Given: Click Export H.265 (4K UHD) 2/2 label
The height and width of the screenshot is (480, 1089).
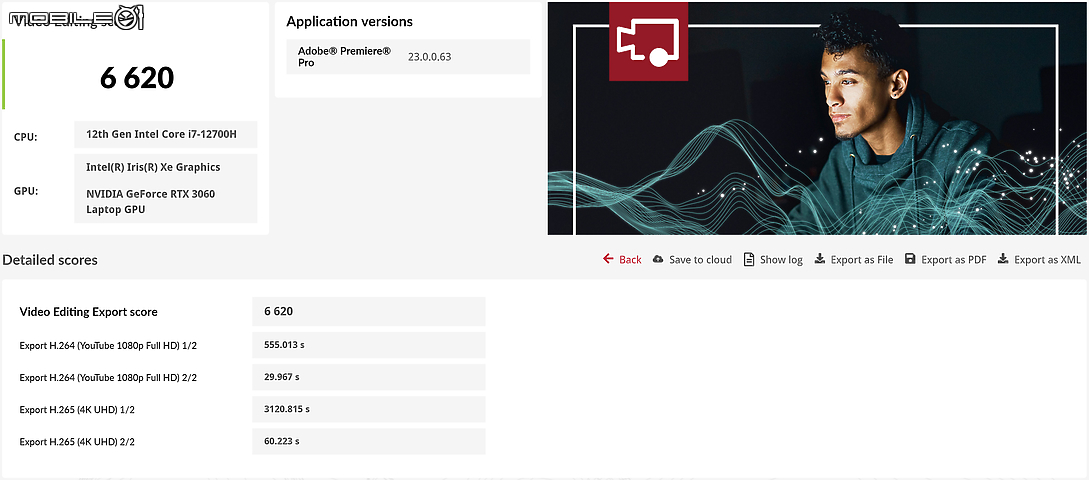Looking at the screenshot, I should click(x=77, y=442).
